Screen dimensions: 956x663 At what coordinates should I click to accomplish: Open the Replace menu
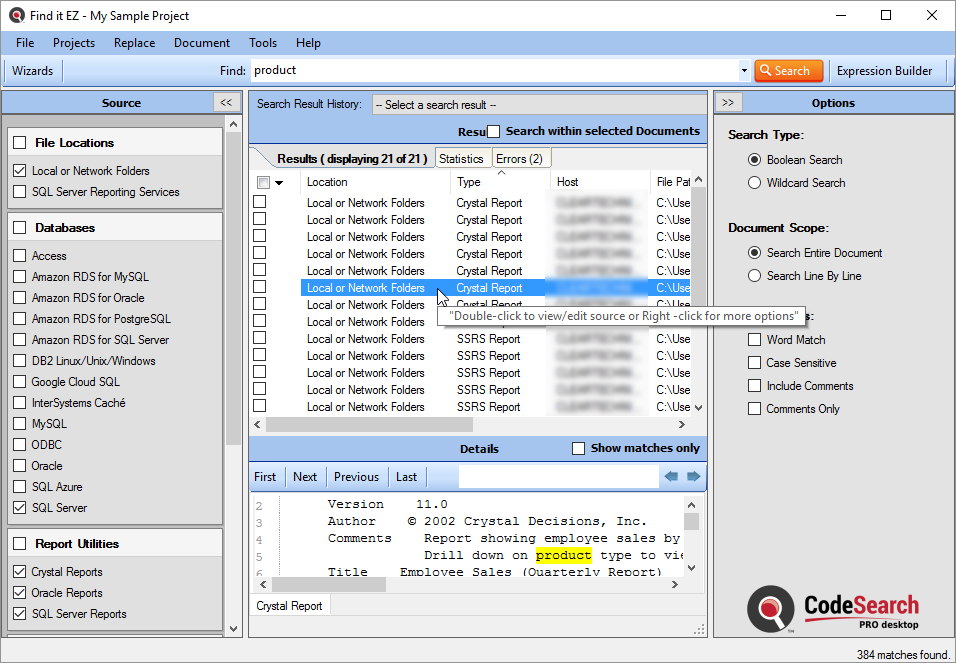(134, 43)
